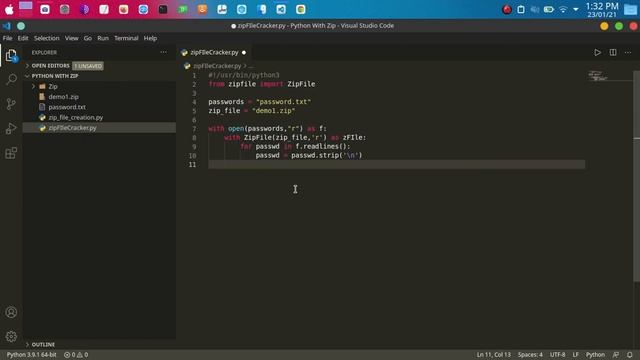Image resolution: width=640 pixels, height=360 pixels.
Task: Click the VS Code logo in title bar
Action: pos(7,26)
